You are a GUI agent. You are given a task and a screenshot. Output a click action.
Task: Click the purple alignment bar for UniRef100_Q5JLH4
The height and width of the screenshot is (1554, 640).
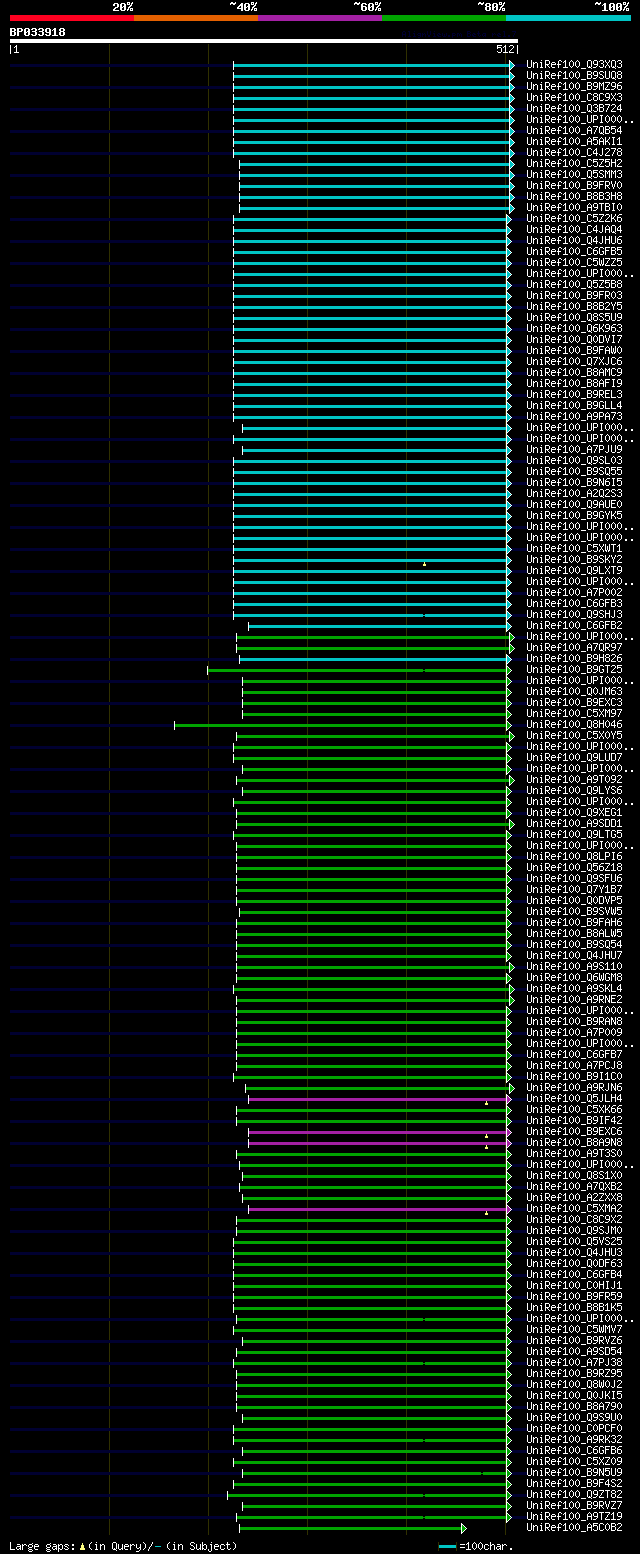[x=379, y=1099]
